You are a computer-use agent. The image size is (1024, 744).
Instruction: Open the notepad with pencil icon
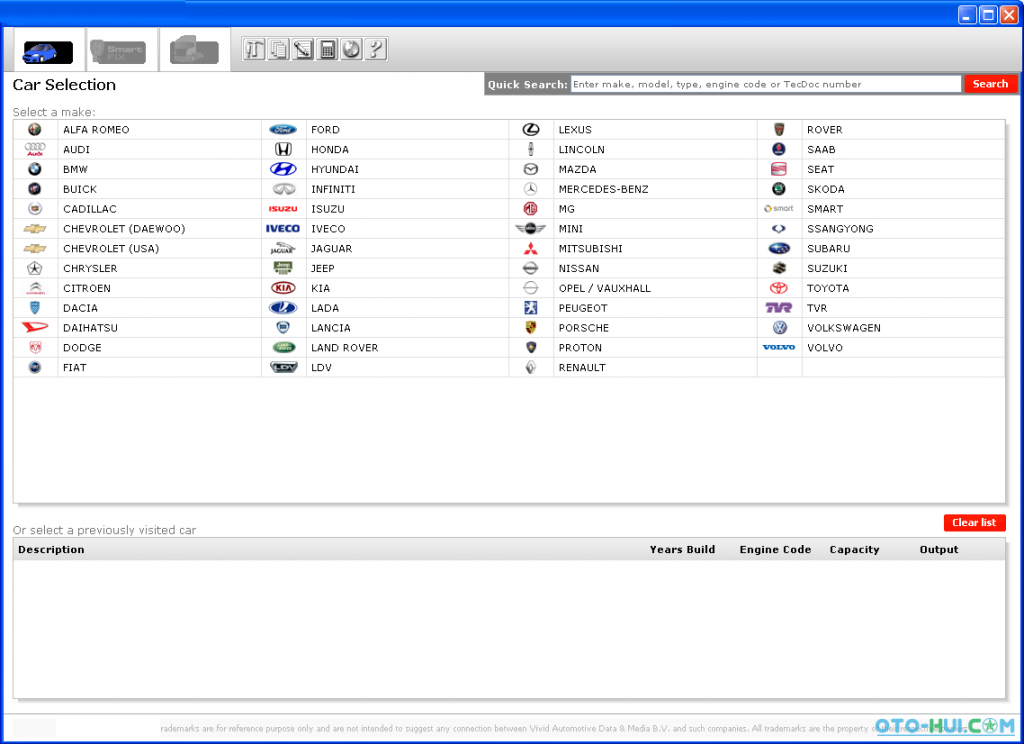pyautogui.click(x=303, y=49)
